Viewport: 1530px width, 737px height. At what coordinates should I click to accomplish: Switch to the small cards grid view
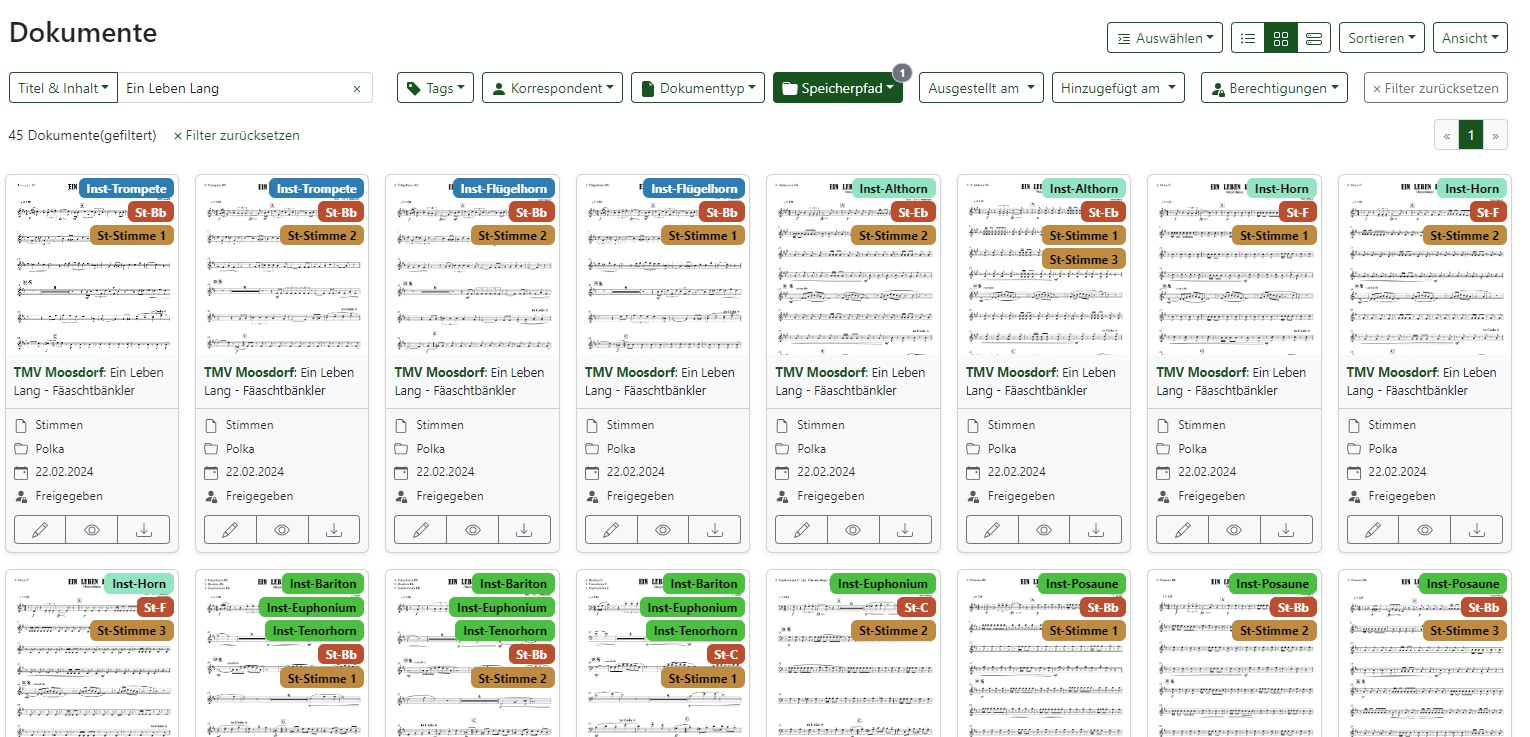point(1280,38)
